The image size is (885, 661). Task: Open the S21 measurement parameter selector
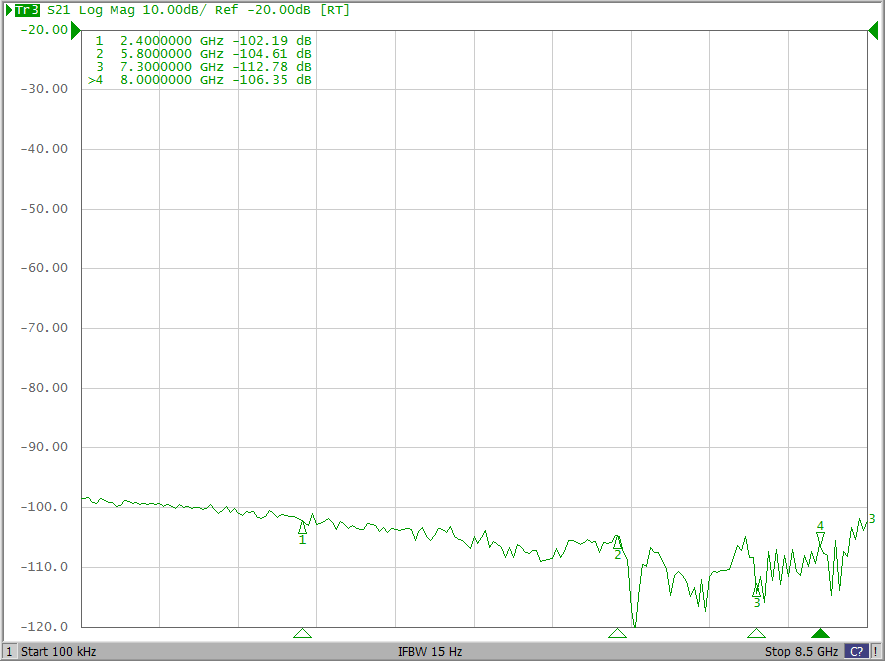click(x=59, y=10)
